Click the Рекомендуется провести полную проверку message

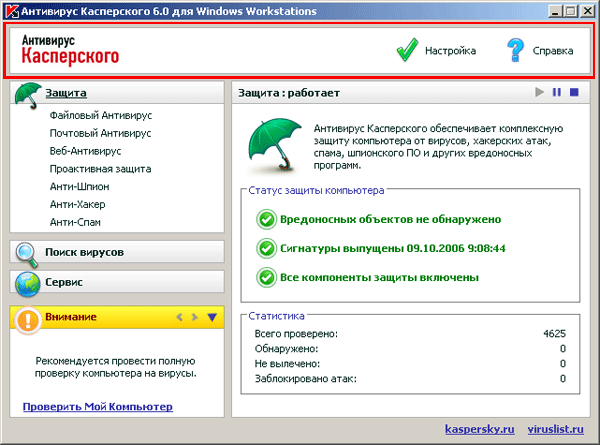(116, 367)
